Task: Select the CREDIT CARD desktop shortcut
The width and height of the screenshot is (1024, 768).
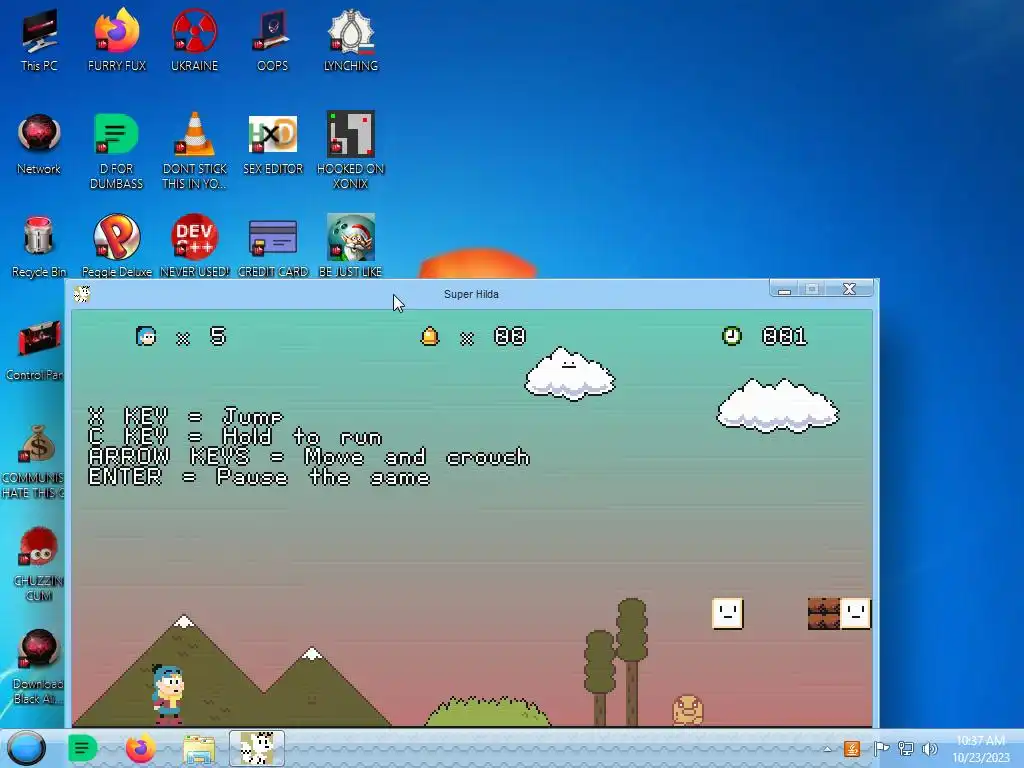Action: [273, 246]
